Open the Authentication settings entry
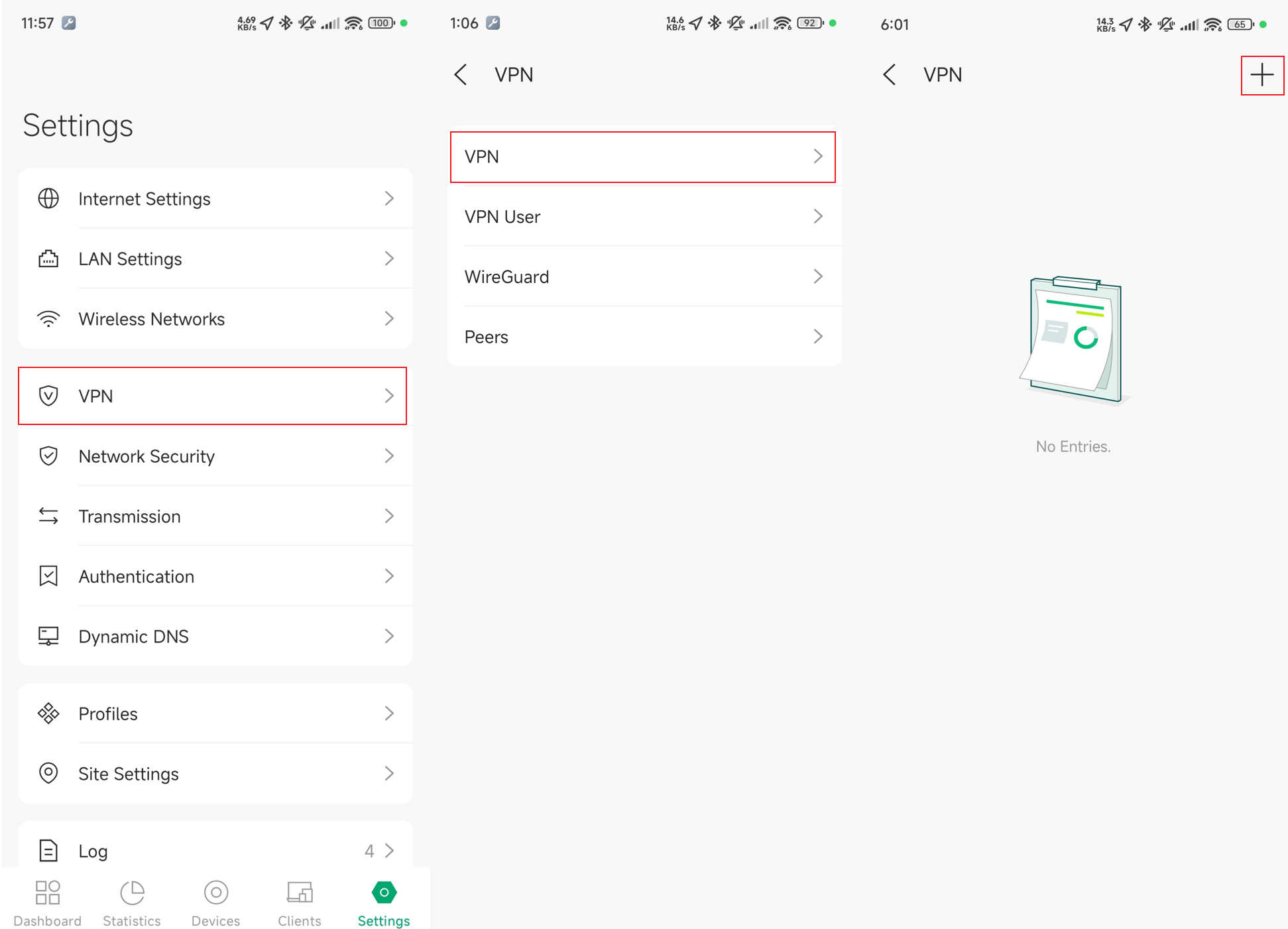The width and height of the screenshot is (1288, 929). tap(136, 576)
